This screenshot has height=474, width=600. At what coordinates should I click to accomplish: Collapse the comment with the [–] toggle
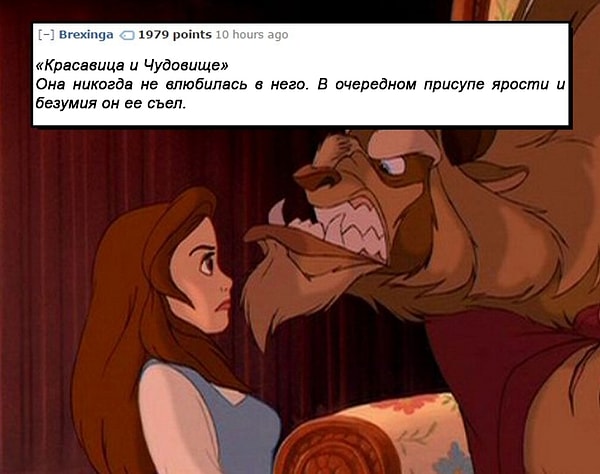click(46, 35)
